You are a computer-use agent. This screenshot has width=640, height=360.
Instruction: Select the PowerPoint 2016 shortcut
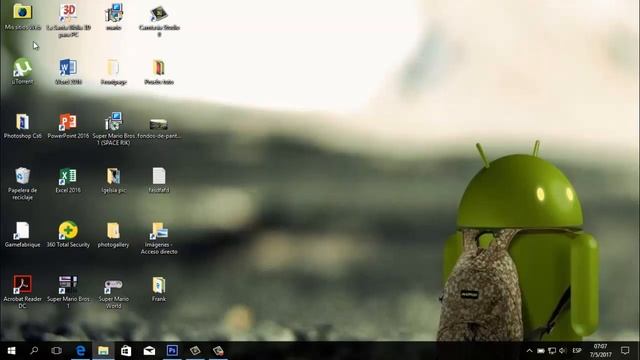[68, 126]
